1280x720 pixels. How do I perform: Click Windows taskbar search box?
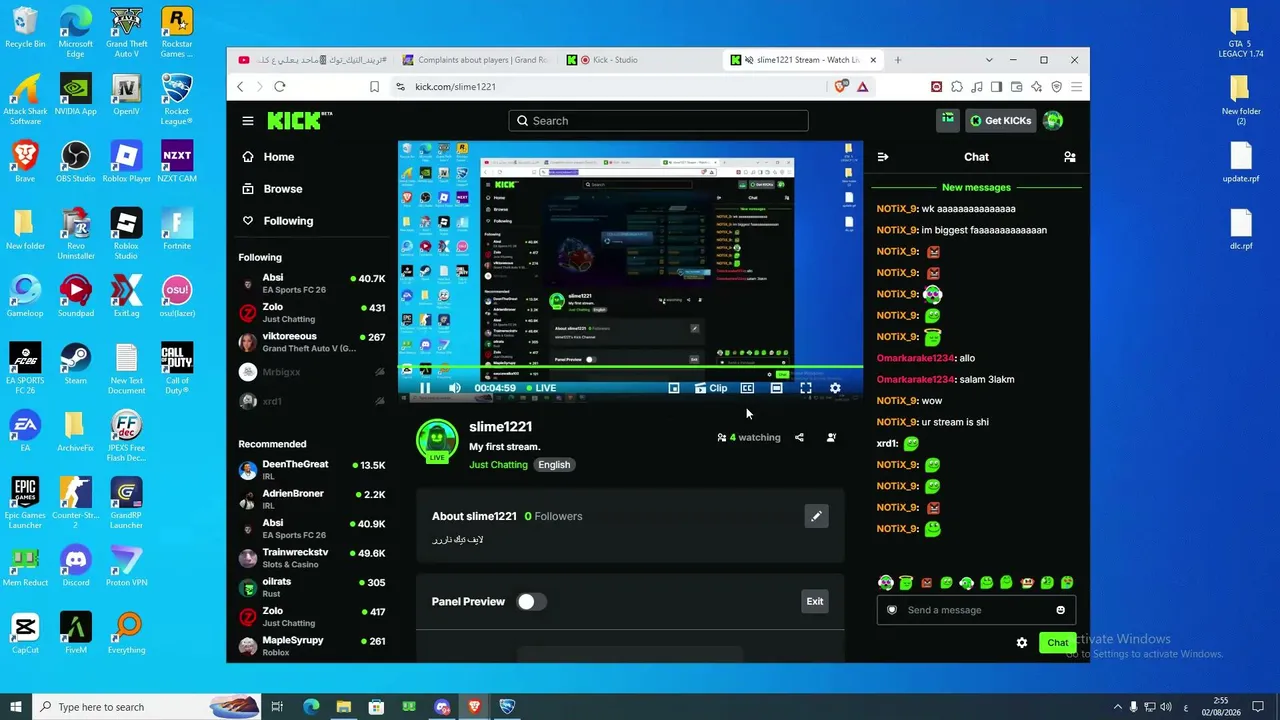(x=145, y=707)
